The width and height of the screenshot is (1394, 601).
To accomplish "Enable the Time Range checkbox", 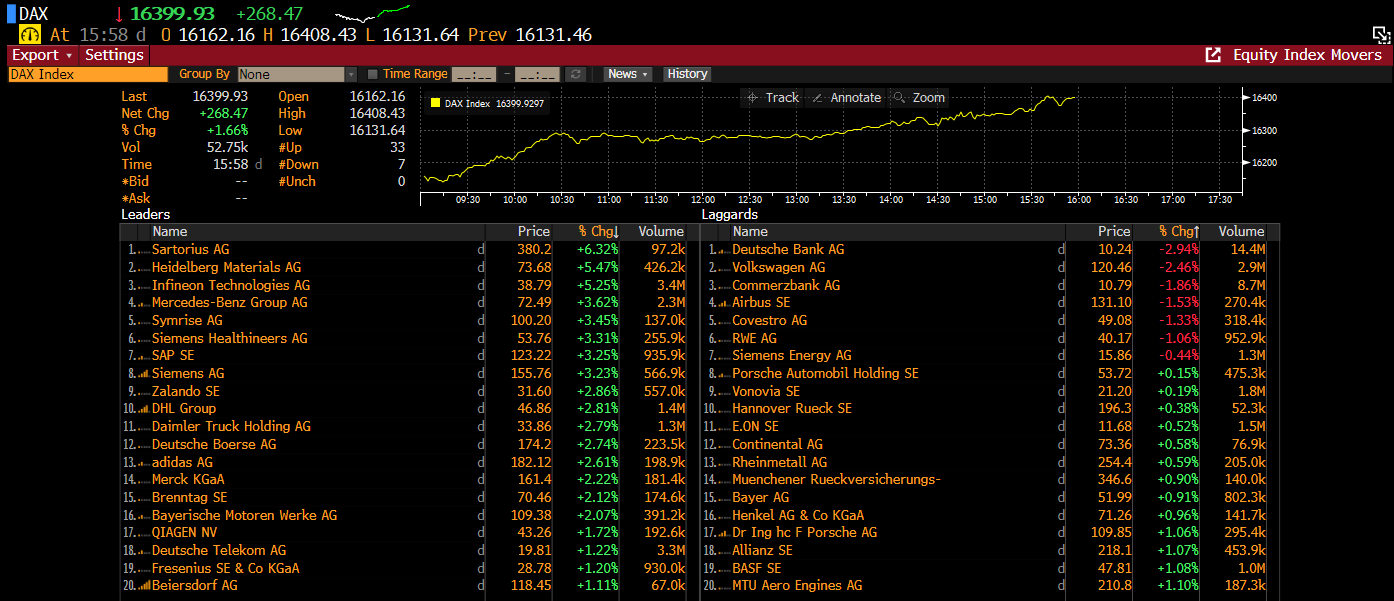I will [373, 74].
